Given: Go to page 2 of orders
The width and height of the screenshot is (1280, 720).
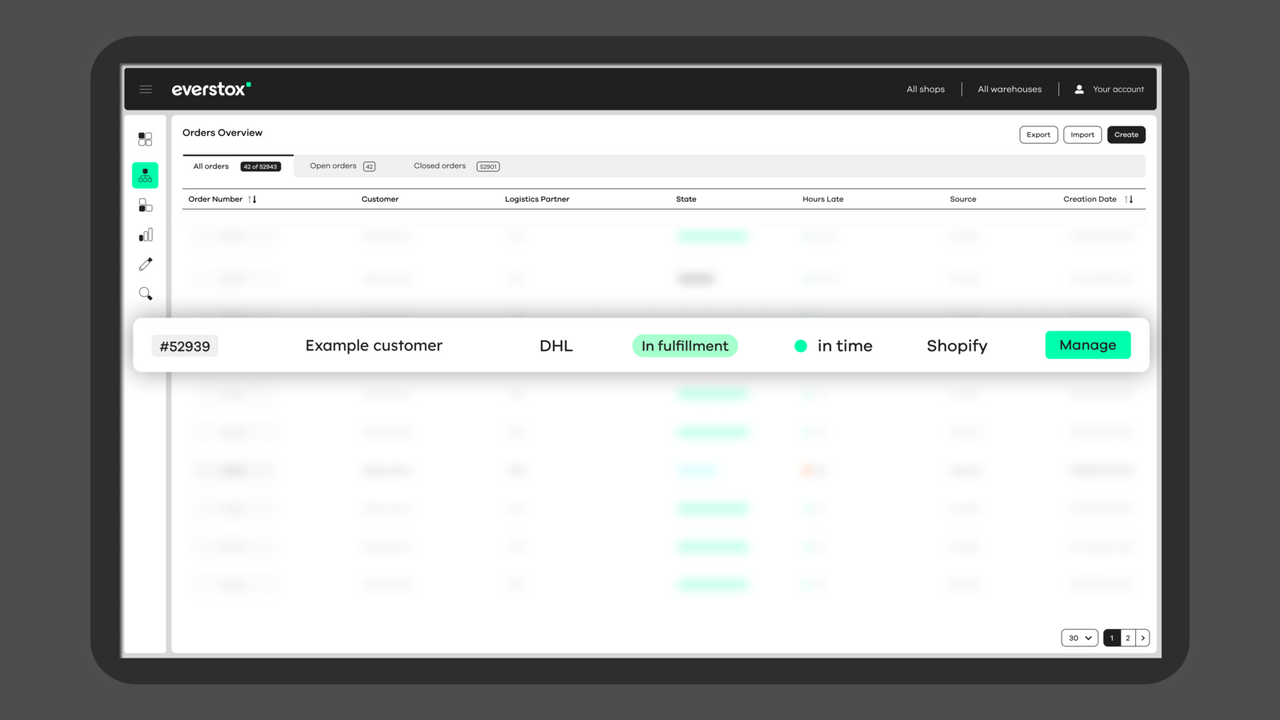Looking at the screenshot, I should coord(1127,637).
